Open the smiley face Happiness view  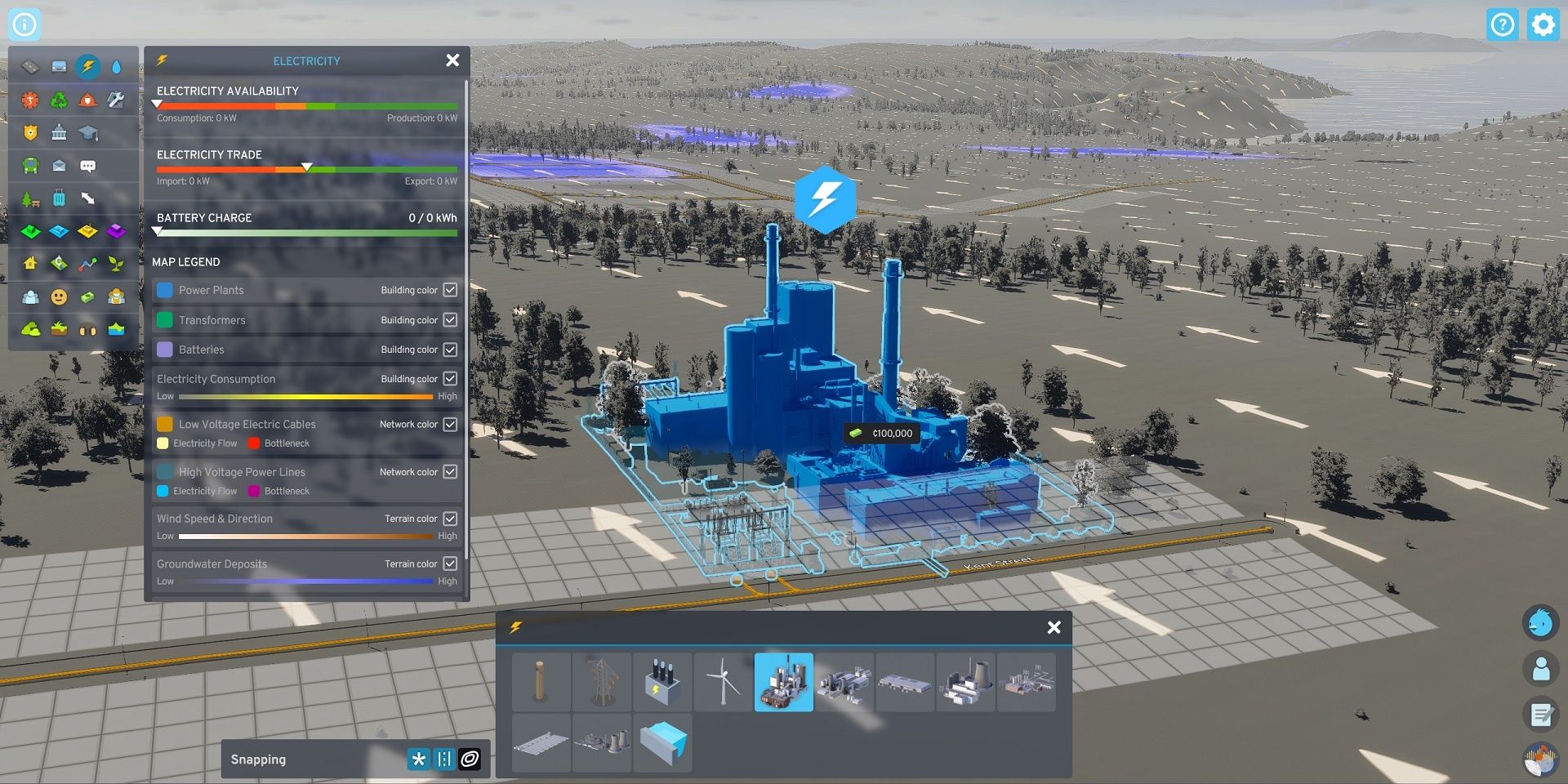click(59, 297)
